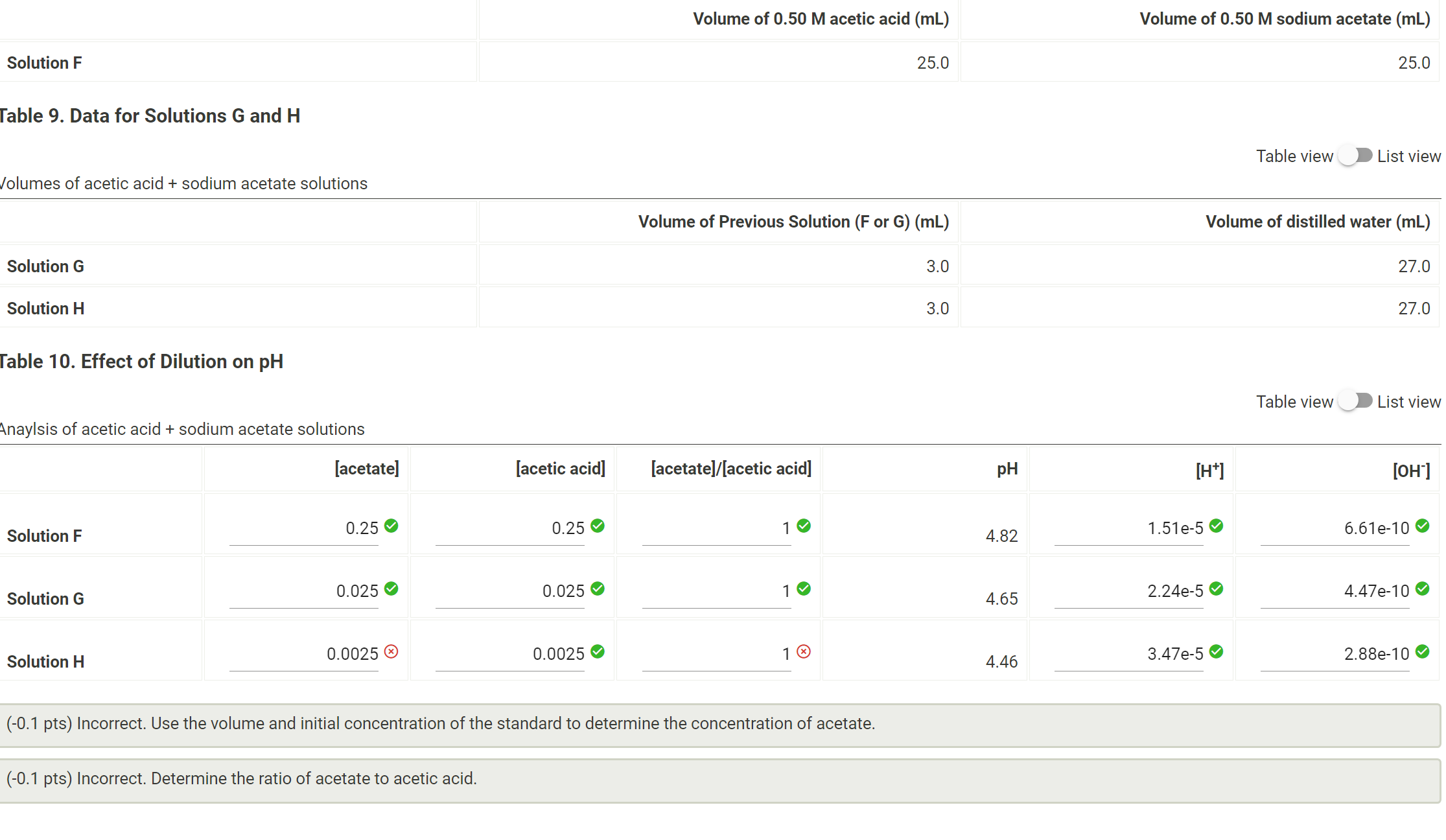Click Solution G acetate input 0.025
The height and width of the screenshot is (840, 1446).
(304, 591)
